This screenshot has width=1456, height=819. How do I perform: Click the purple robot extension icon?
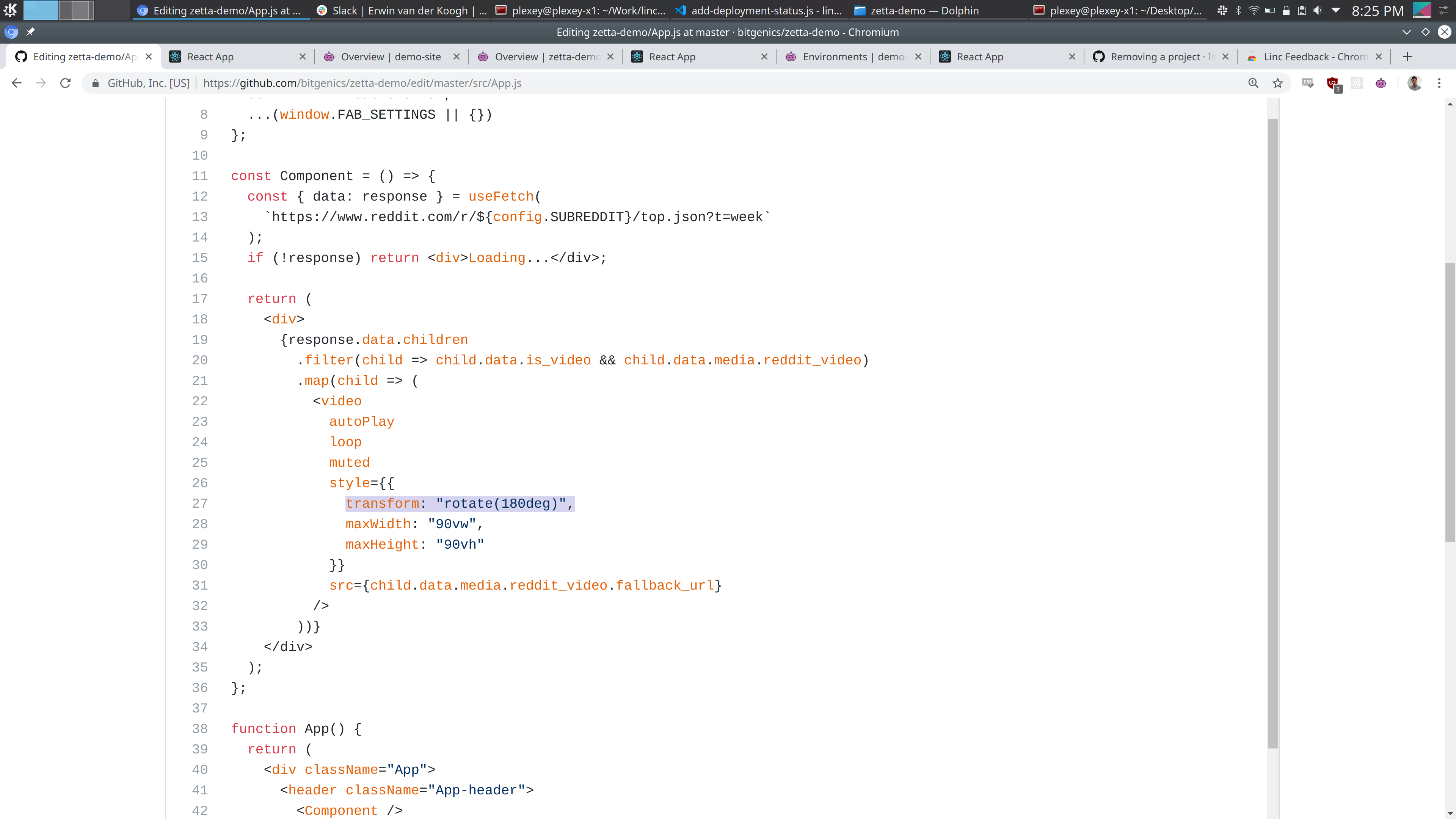[x=1381, y=83]
